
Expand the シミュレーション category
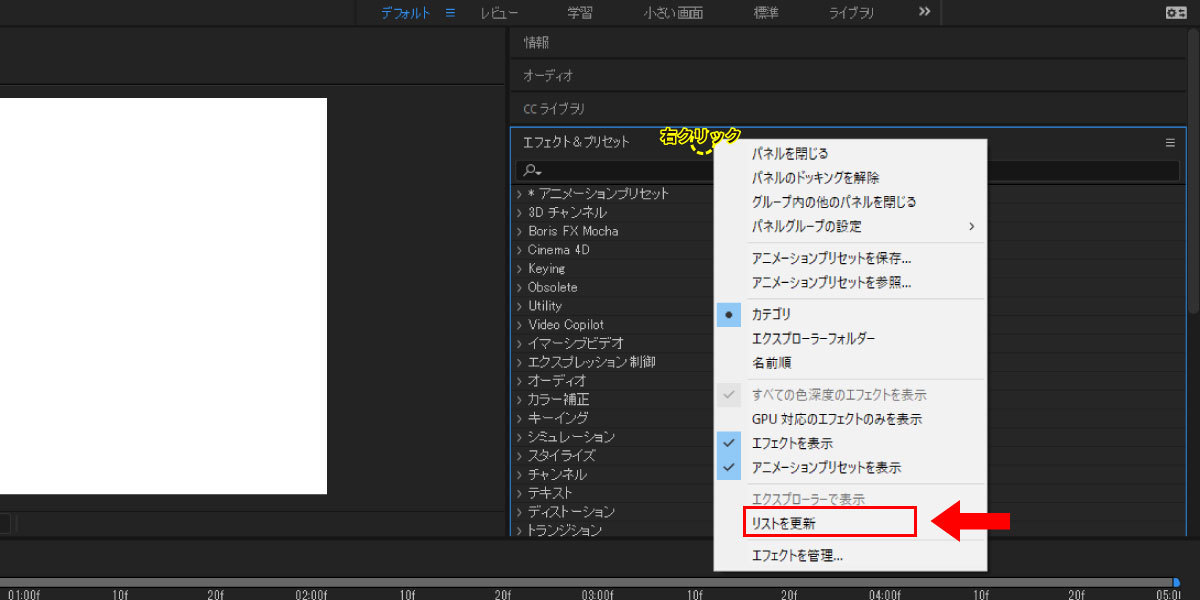click(x=520, y=437)
